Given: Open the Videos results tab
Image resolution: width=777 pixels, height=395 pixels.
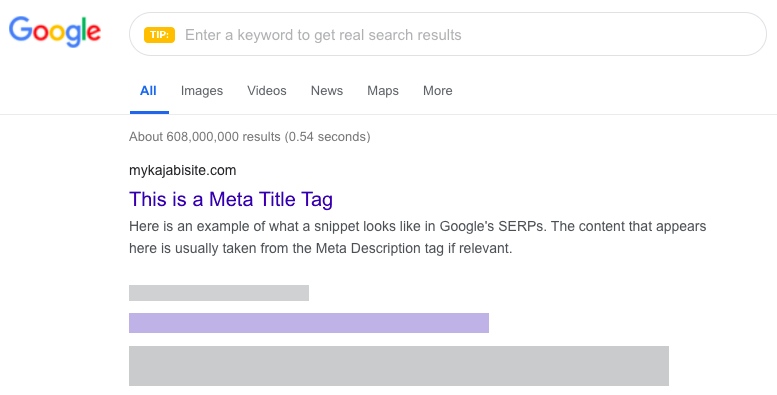Looking at the screenshot, I should coord(267,91).
